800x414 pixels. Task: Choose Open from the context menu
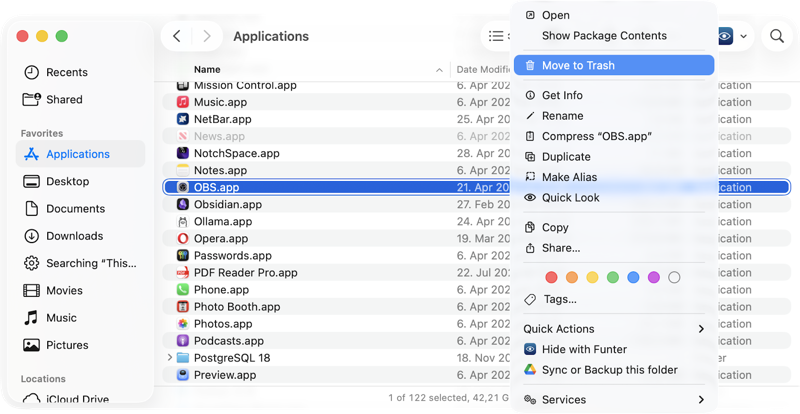(x=614, y=15)
